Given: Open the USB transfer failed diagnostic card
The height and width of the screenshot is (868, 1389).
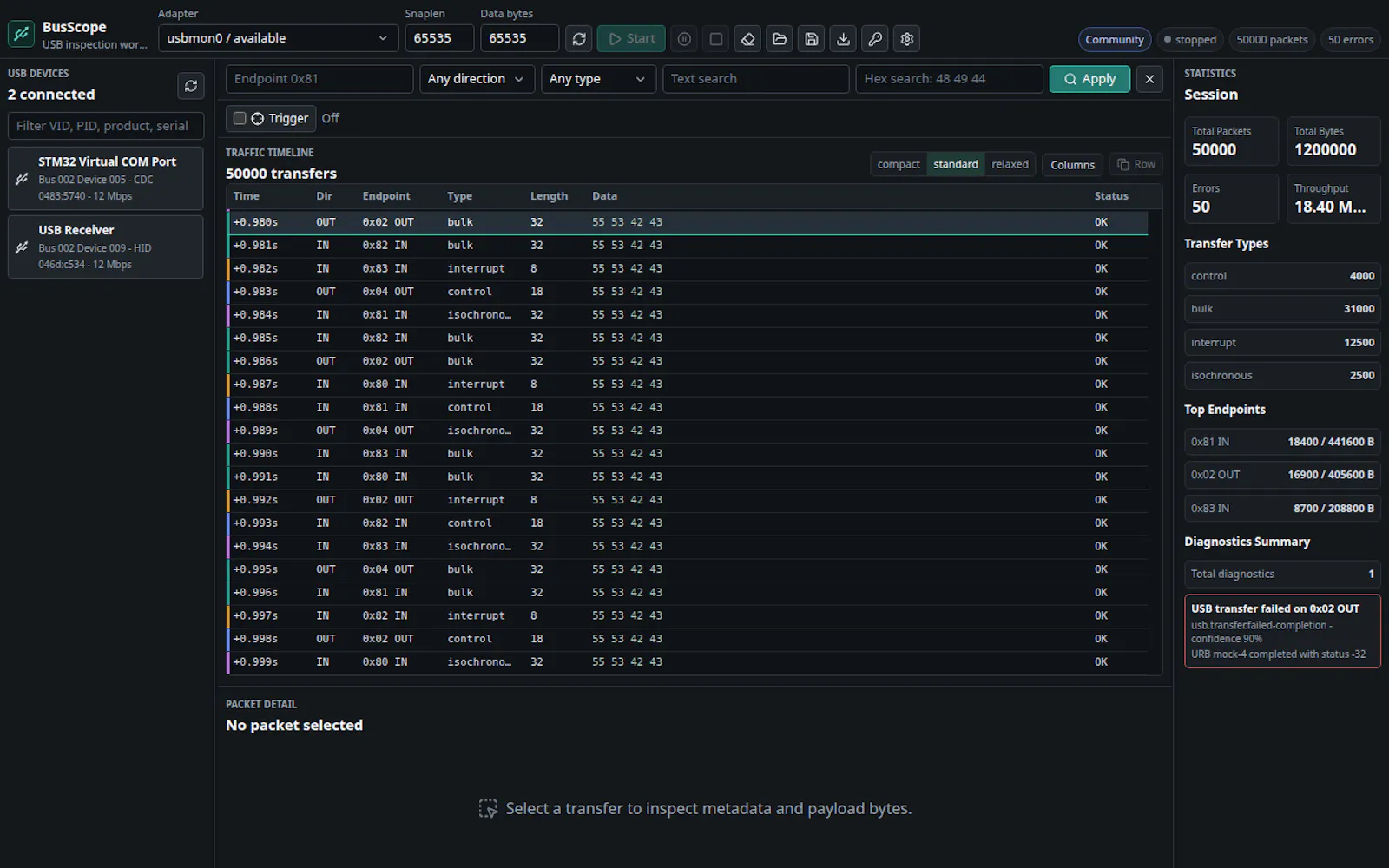Looking at the screenshot, I should (x=1282, y=631).
